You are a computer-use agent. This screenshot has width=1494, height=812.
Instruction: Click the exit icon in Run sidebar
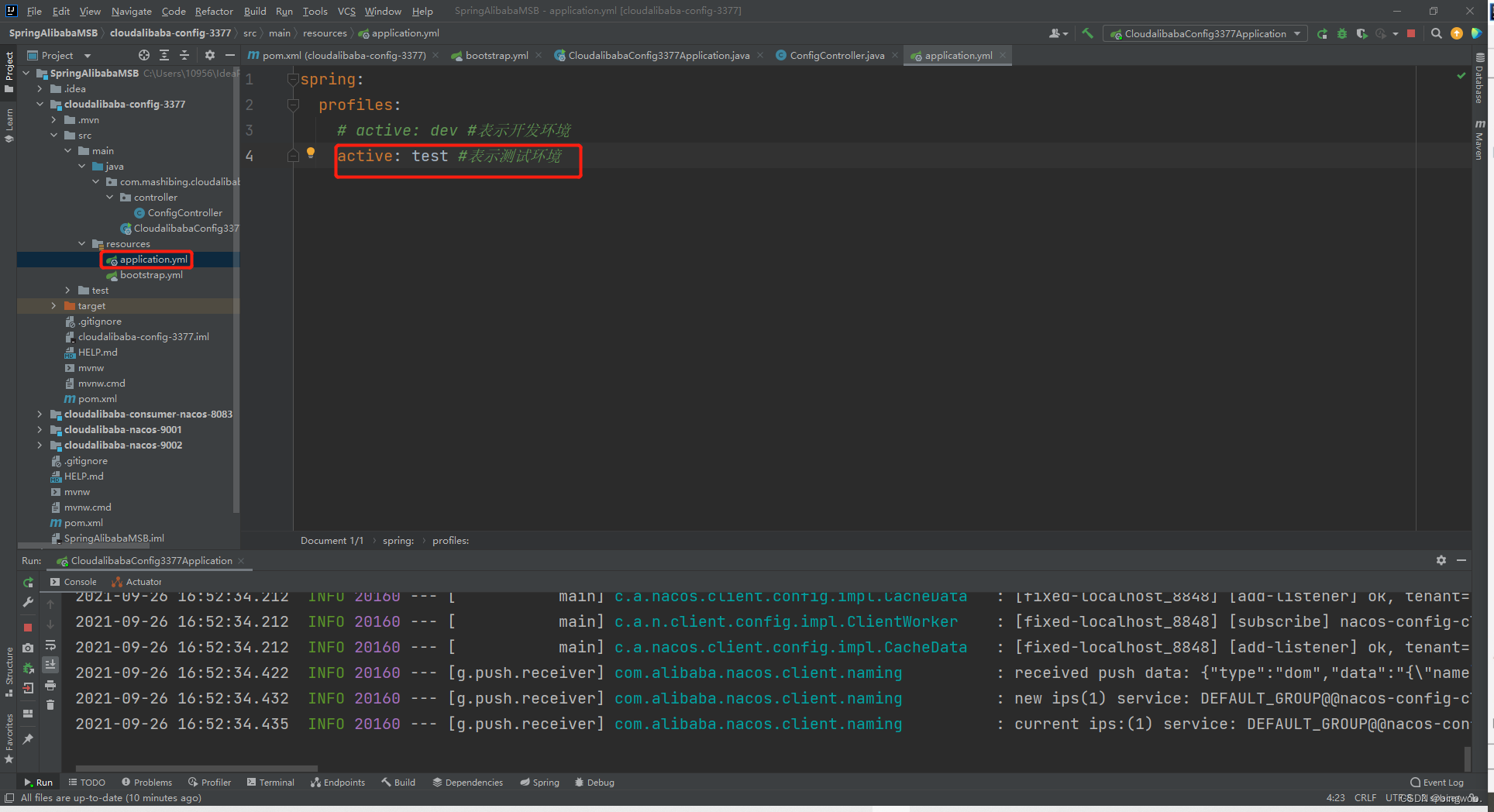[28, 688]
